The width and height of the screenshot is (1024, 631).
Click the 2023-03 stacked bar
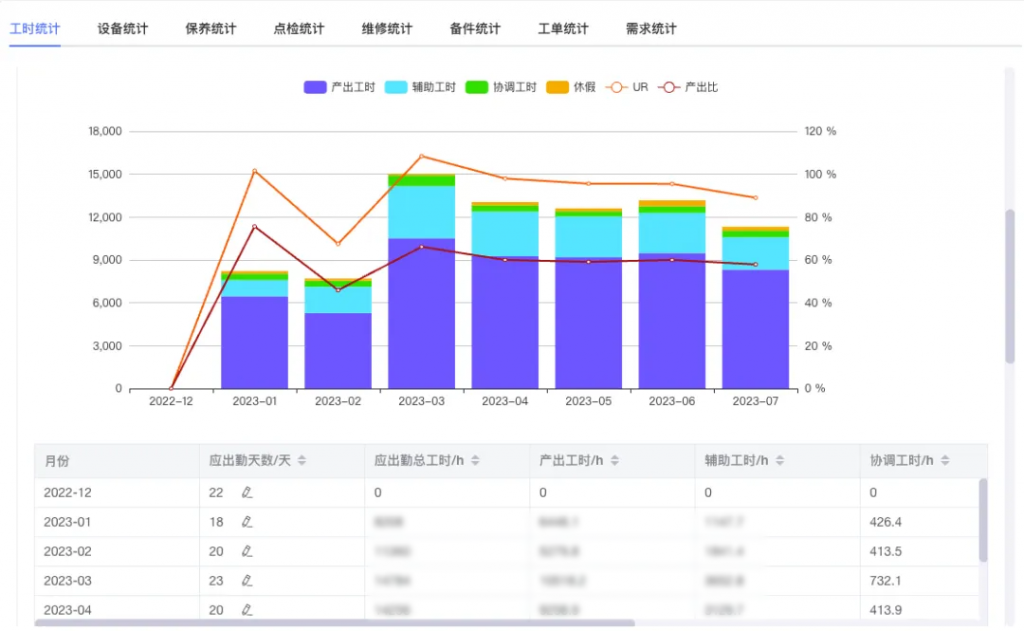[421, 281]
